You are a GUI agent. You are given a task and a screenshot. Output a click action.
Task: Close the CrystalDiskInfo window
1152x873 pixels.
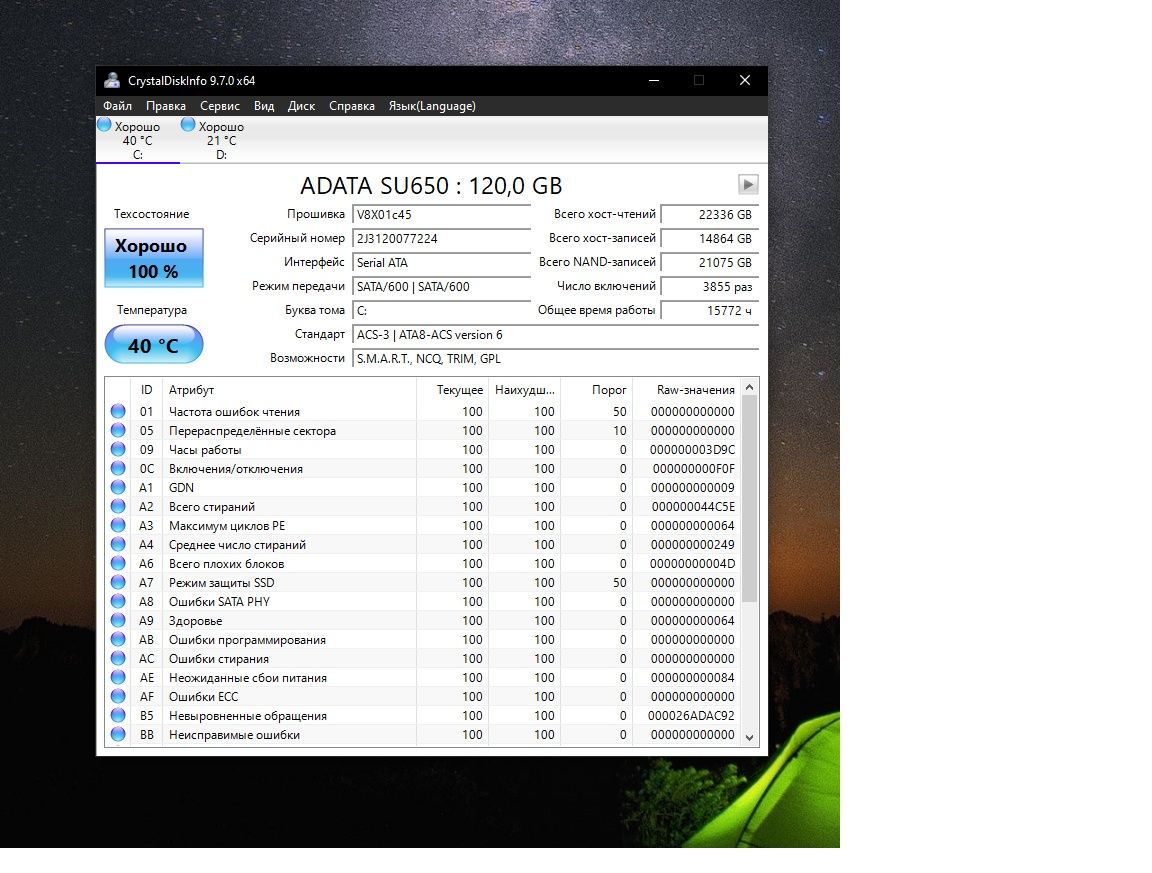click(745, 81)
